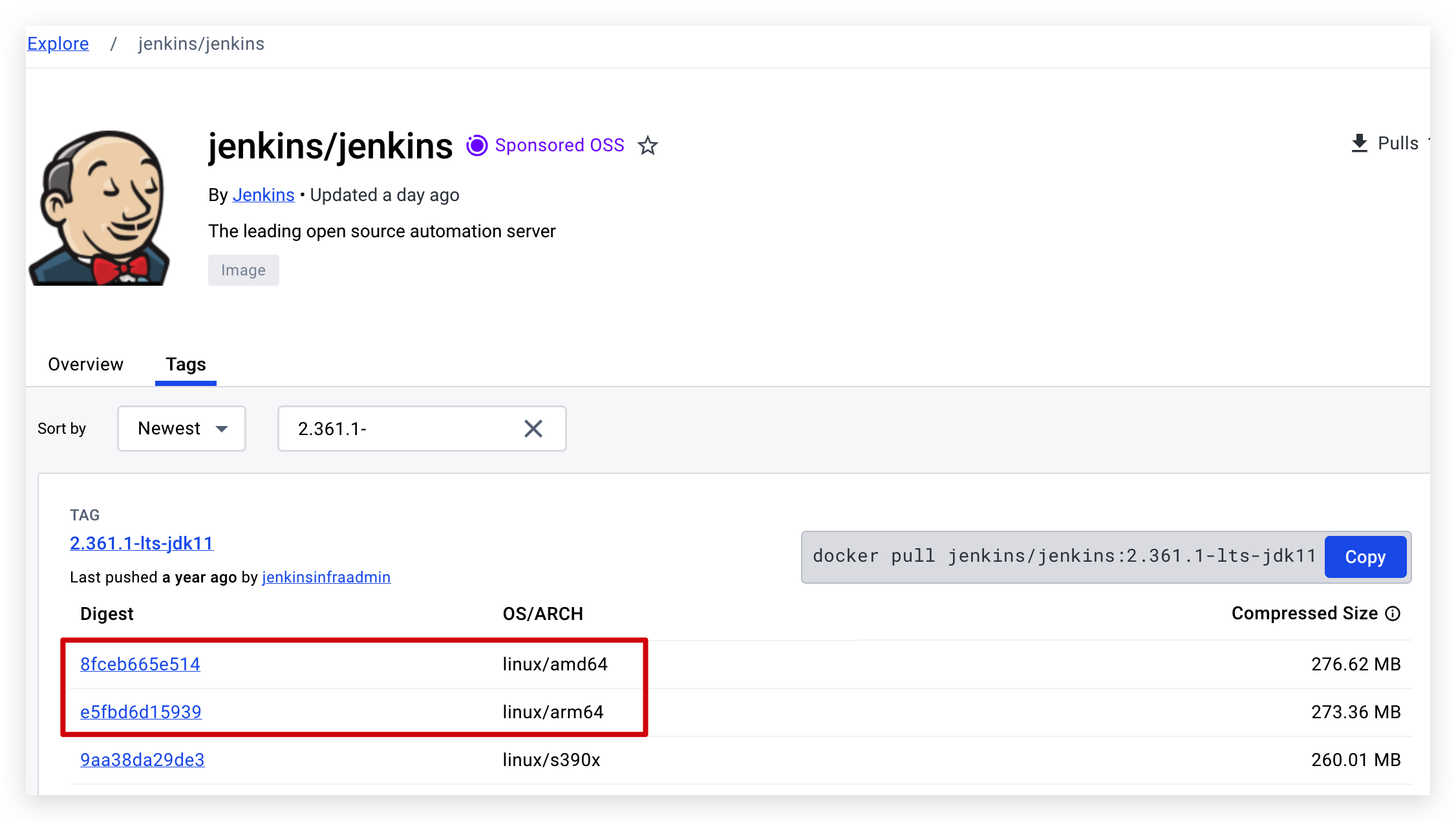1456x821 pixels.
Task: Expand sort options using dropdown arrow
Action: [222, 429]
